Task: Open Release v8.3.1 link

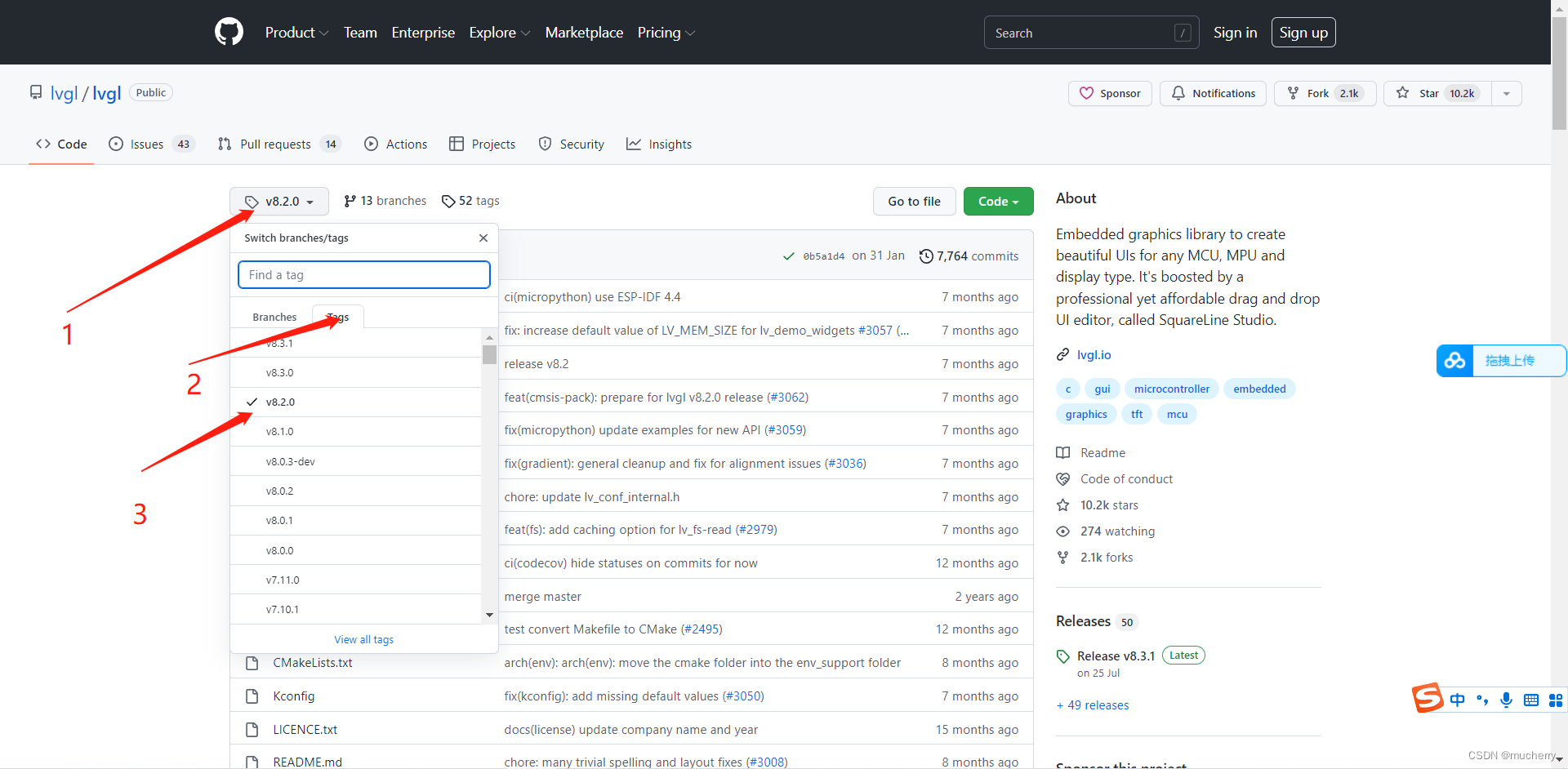Action: click(1116, 656)
